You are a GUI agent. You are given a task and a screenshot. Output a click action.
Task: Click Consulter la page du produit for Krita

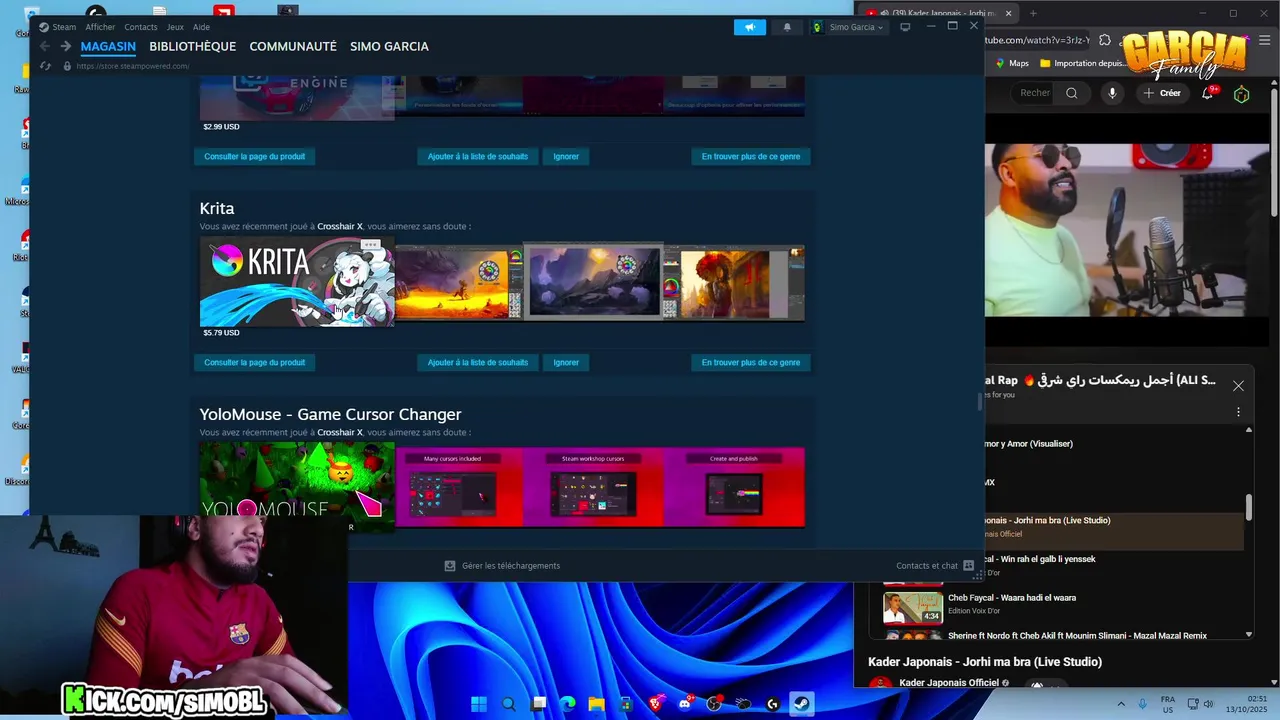click(255, 362)
